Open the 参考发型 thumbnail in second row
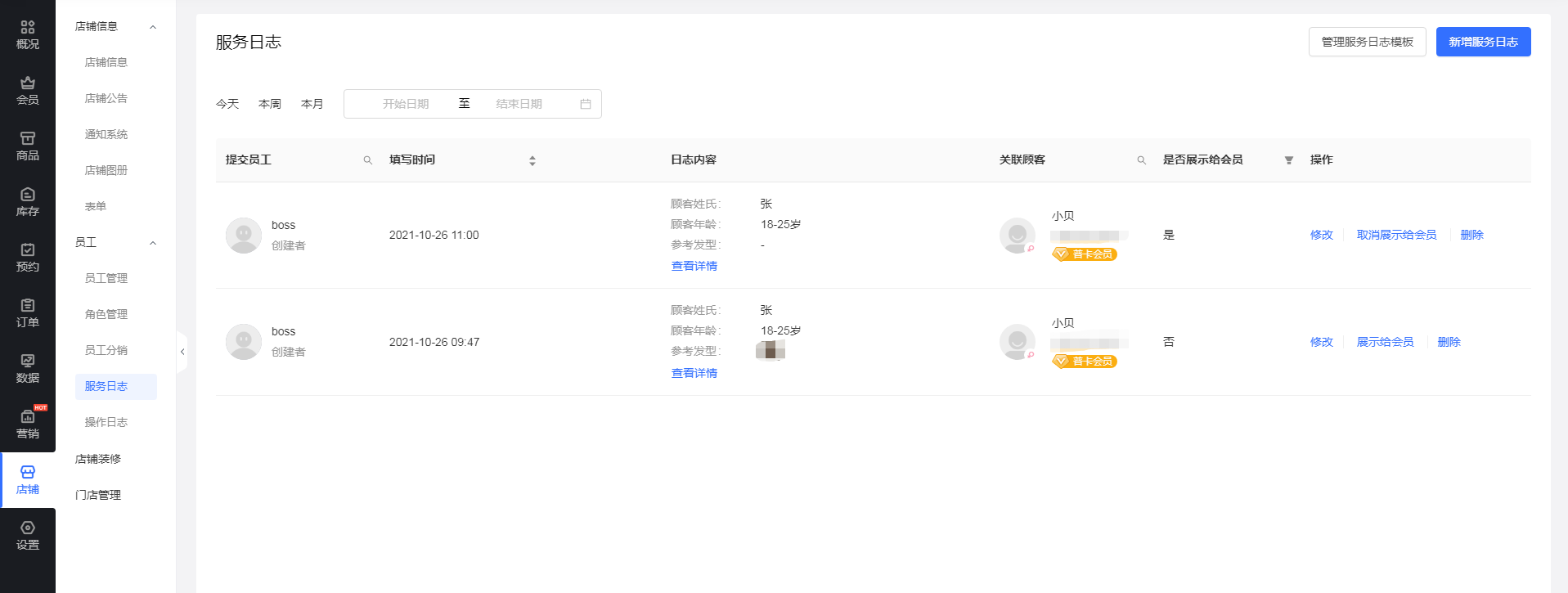Screen dimensions: 1568x593 pyautogui.click(x=770, y=351)
